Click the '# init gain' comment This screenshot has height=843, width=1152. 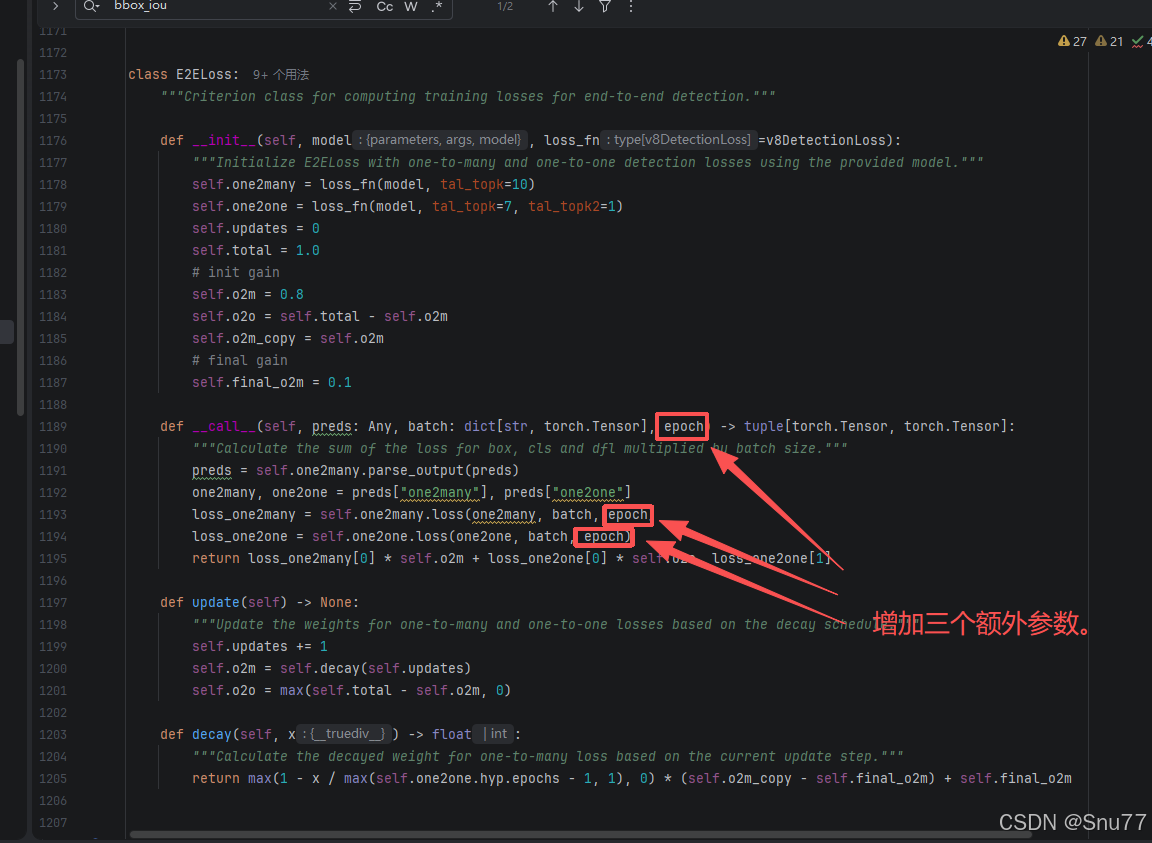pos(236,272)
